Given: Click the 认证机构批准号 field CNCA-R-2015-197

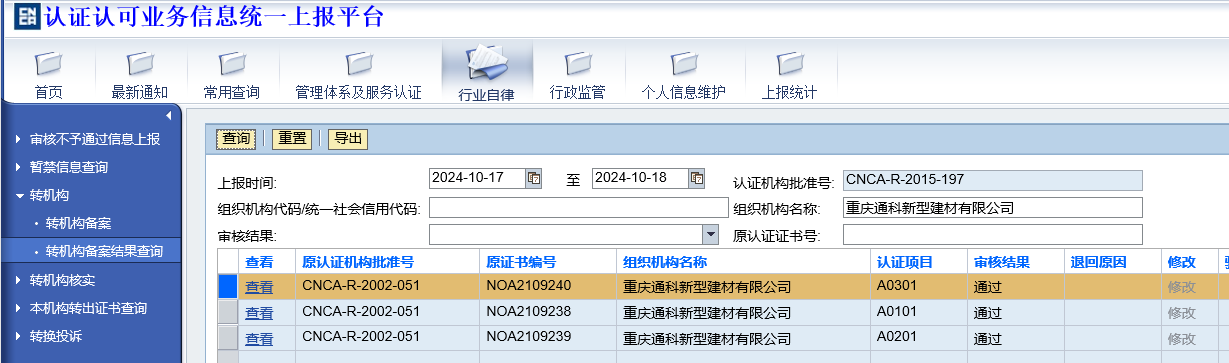Looking at the screenshot, I should tap(992, 180).
